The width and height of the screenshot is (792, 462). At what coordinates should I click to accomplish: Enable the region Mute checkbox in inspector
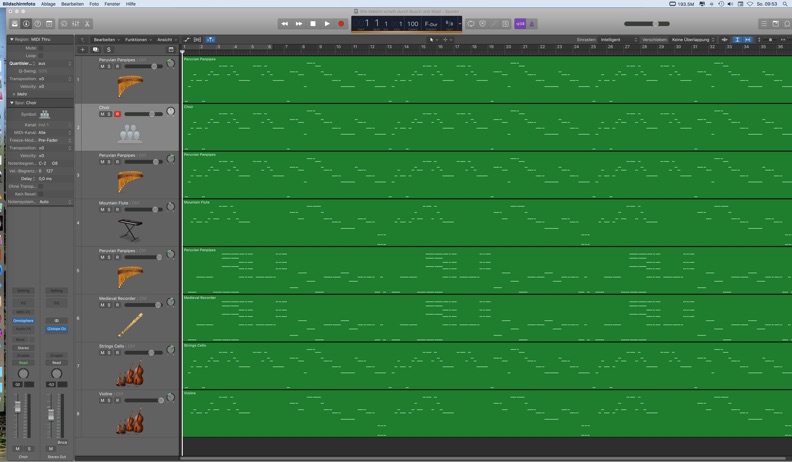coord(41,48)
